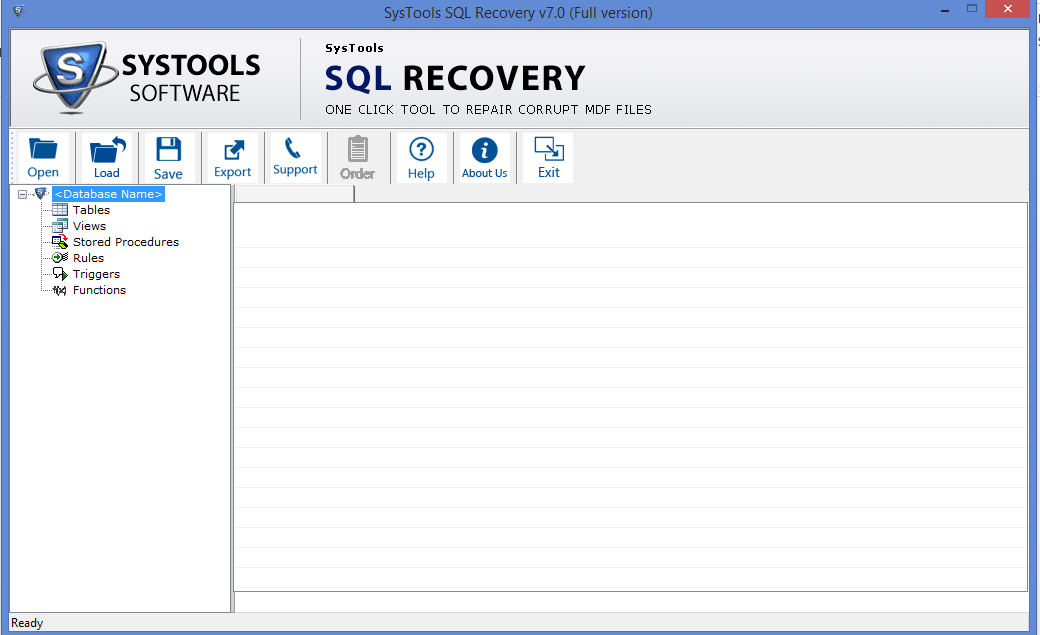Select Views label in tree

pyautogui.click(x=89, y=226)
